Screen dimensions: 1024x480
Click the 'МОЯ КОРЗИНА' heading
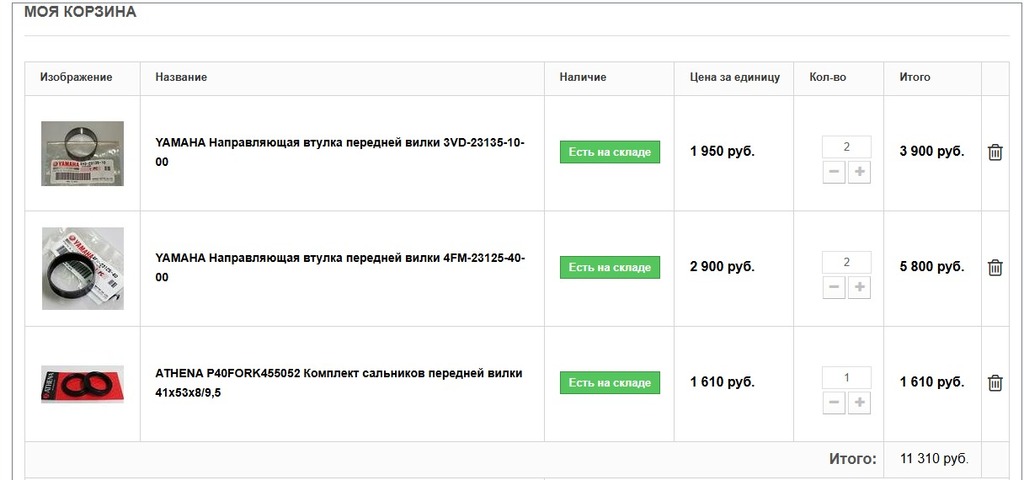pos(80,12)
